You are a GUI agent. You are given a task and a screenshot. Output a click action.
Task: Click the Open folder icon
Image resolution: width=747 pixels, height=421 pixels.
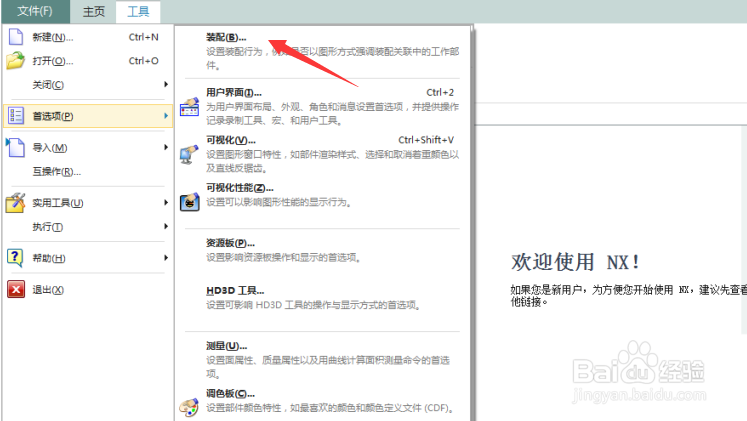point(16,60)
